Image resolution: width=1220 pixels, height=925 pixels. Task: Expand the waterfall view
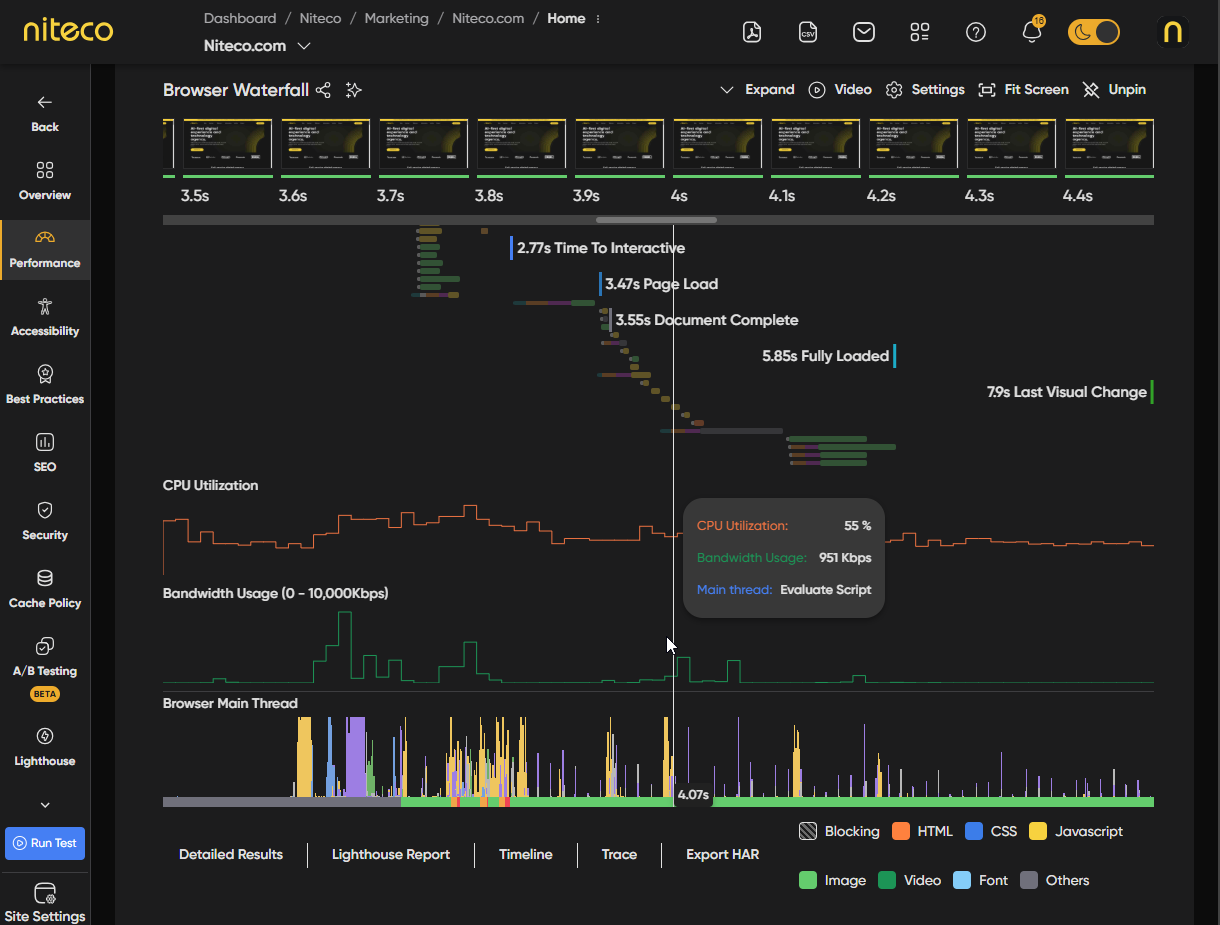(x=758, y=90)
